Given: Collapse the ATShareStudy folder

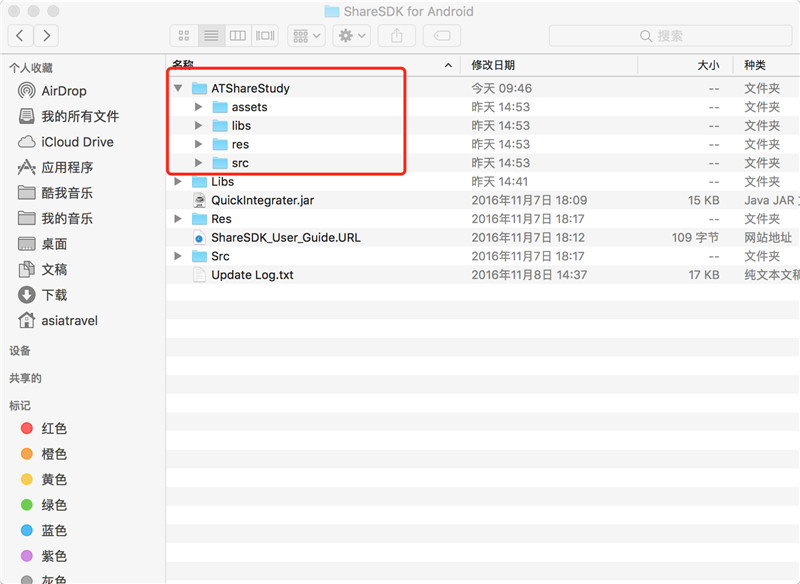Looking at the screenshot, I should [x=178, y=88].
